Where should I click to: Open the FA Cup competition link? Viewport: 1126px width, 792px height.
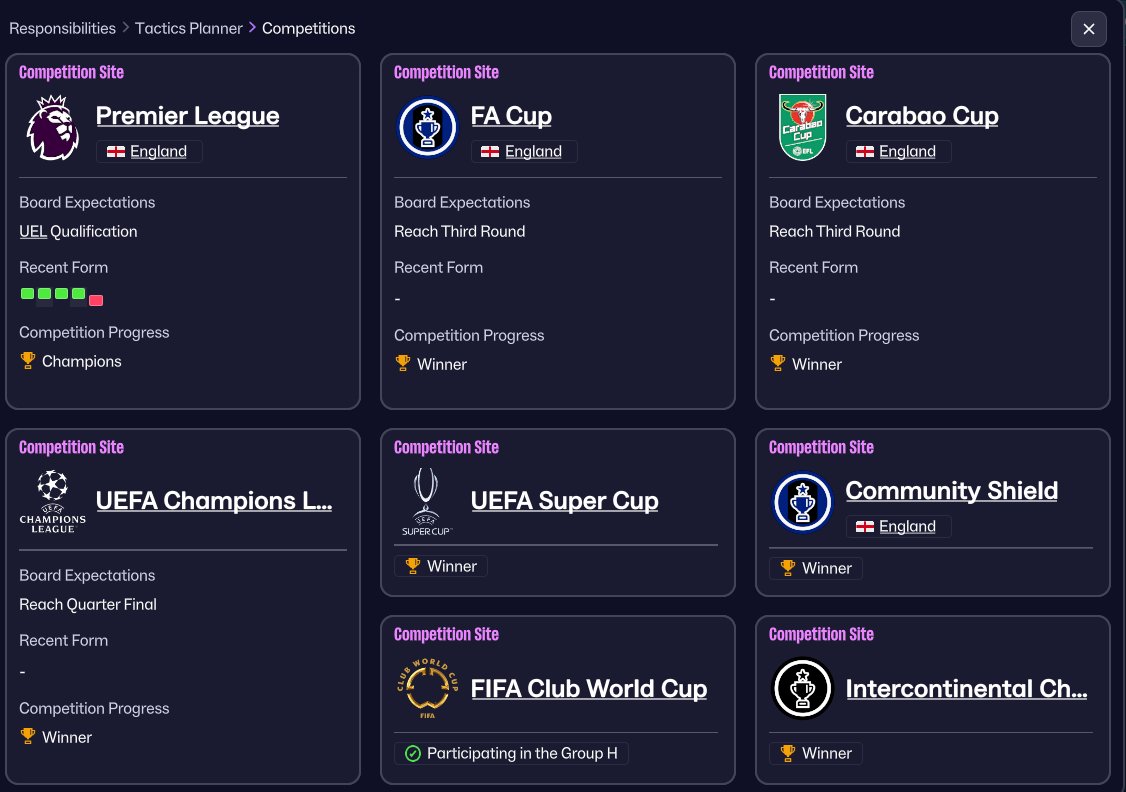(511, 116)
